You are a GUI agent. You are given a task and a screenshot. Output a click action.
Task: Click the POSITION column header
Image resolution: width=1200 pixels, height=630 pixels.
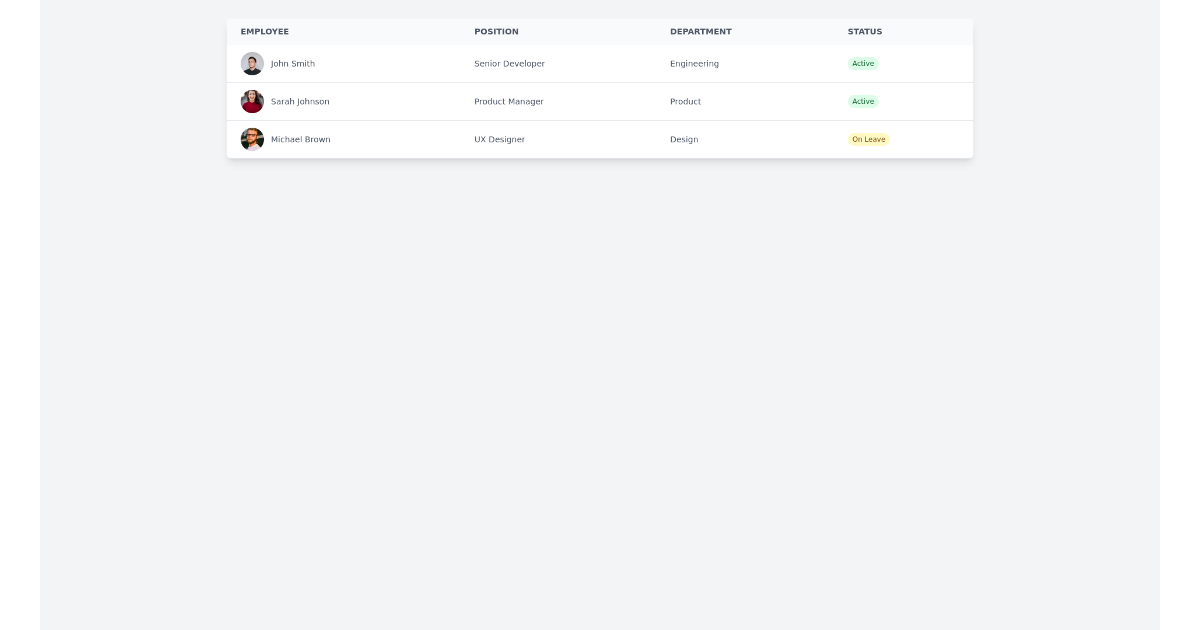pyautogui.click(x=496, y=31)
